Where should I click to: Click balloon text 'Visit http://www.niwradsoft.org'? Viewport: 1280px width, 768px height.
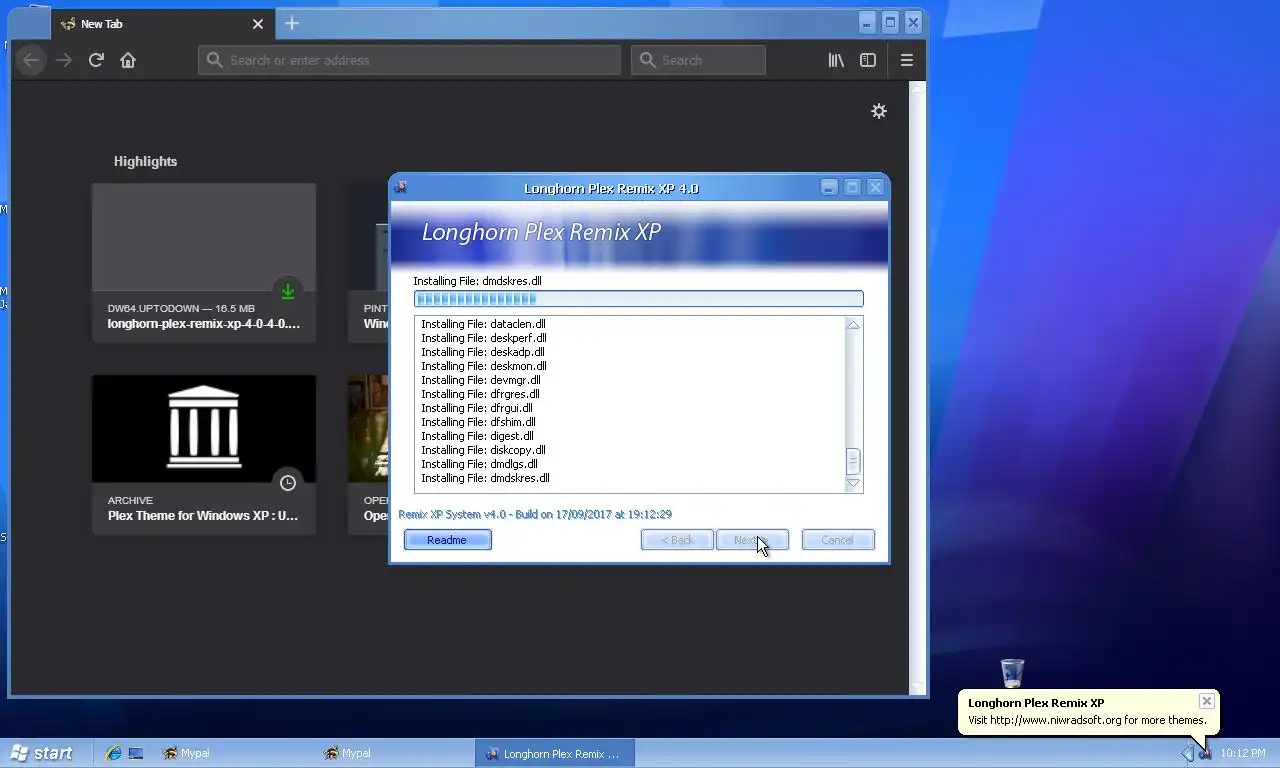click(x=1044, y=720)
